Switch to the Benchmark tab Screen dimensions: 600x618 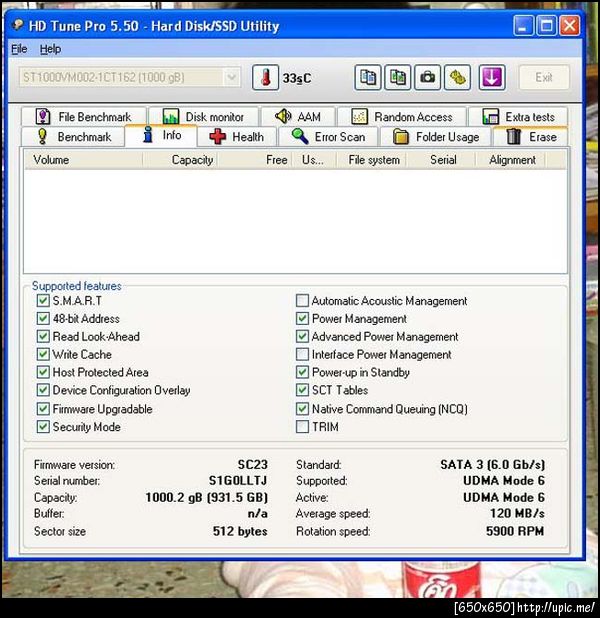pos(74,137)
